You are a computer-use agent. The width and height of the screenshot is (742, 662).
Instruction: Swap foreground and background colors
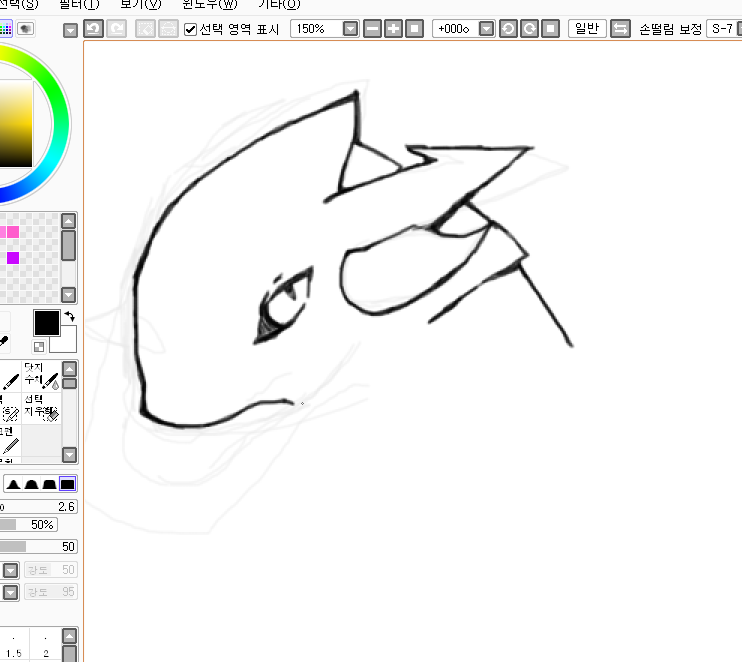[x=70, y=317]
